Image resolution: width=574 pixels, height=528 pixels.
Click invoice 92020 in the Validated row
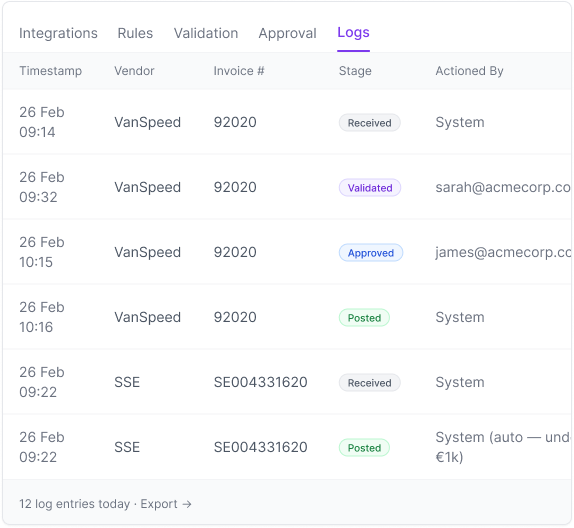[x=235, y=187]
